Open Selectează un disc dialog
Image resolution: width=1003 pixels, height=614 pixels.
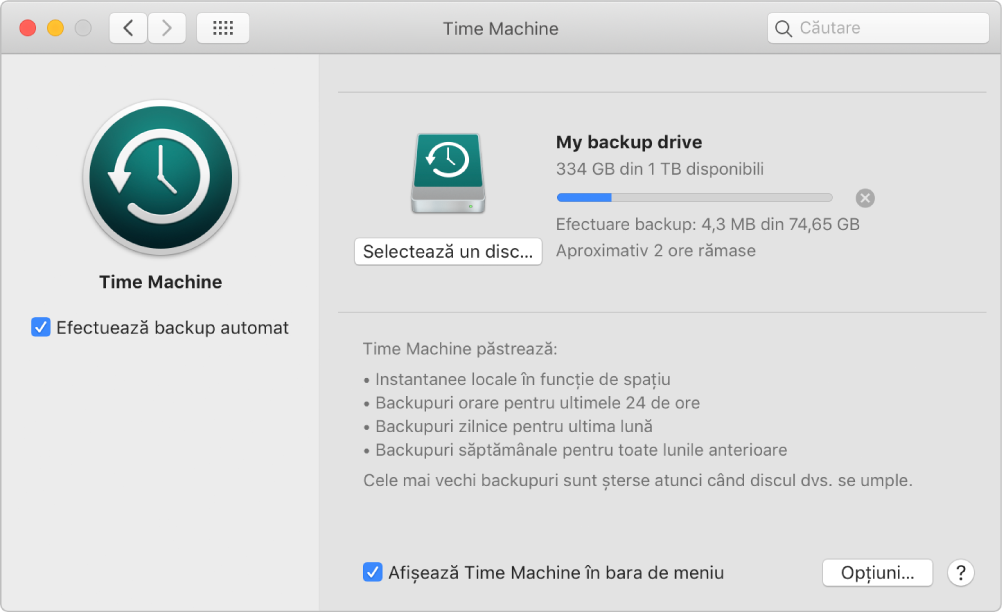pos(447,251)
